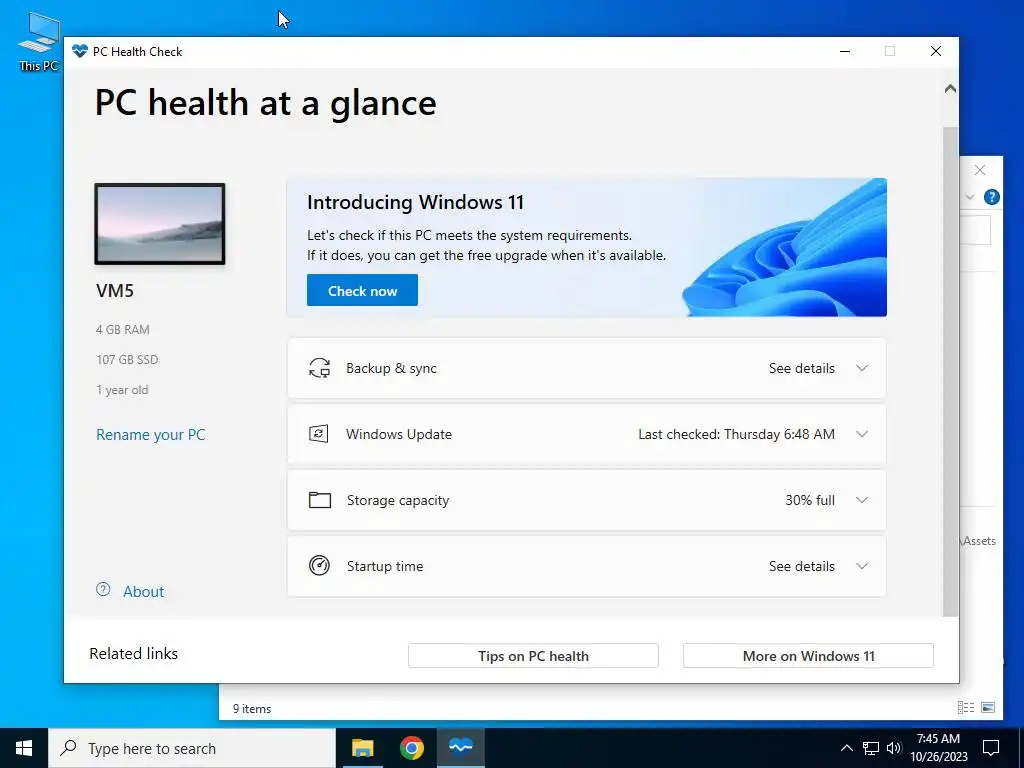Switch to large icons view in the Explorer window
The width and height of the screenshot is (1024, 768).
[x=988, y=707]
